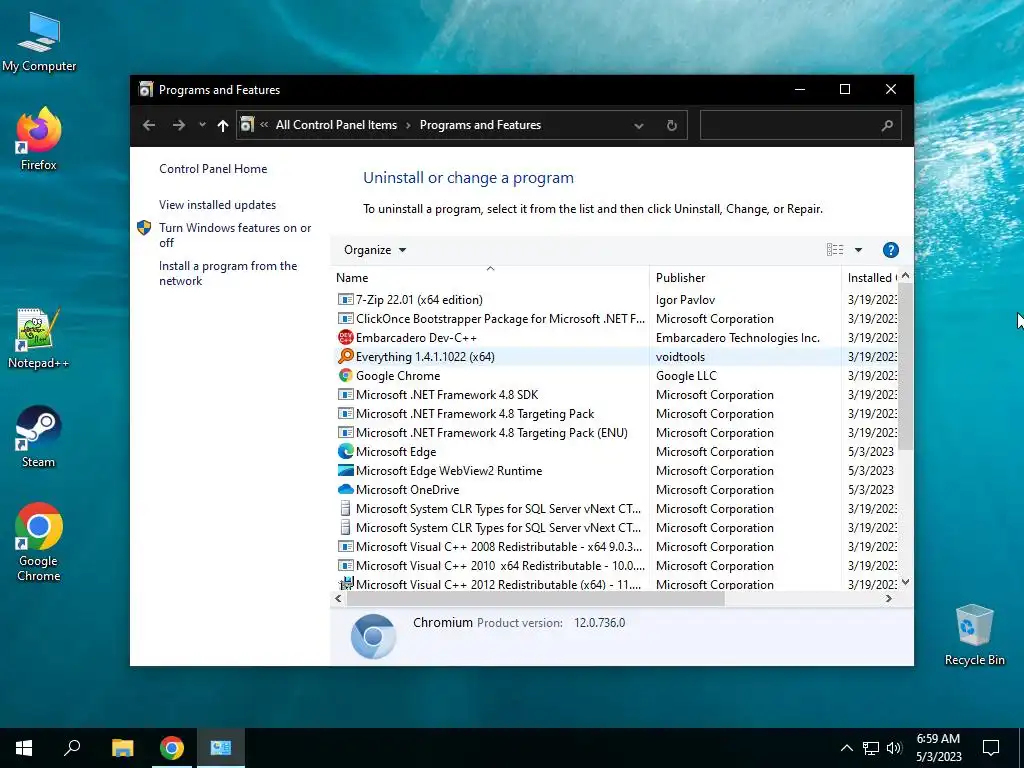Switch to Chrome from the taskbar
This screenshot has width=1024, height=768.
(x=172, y=748)
